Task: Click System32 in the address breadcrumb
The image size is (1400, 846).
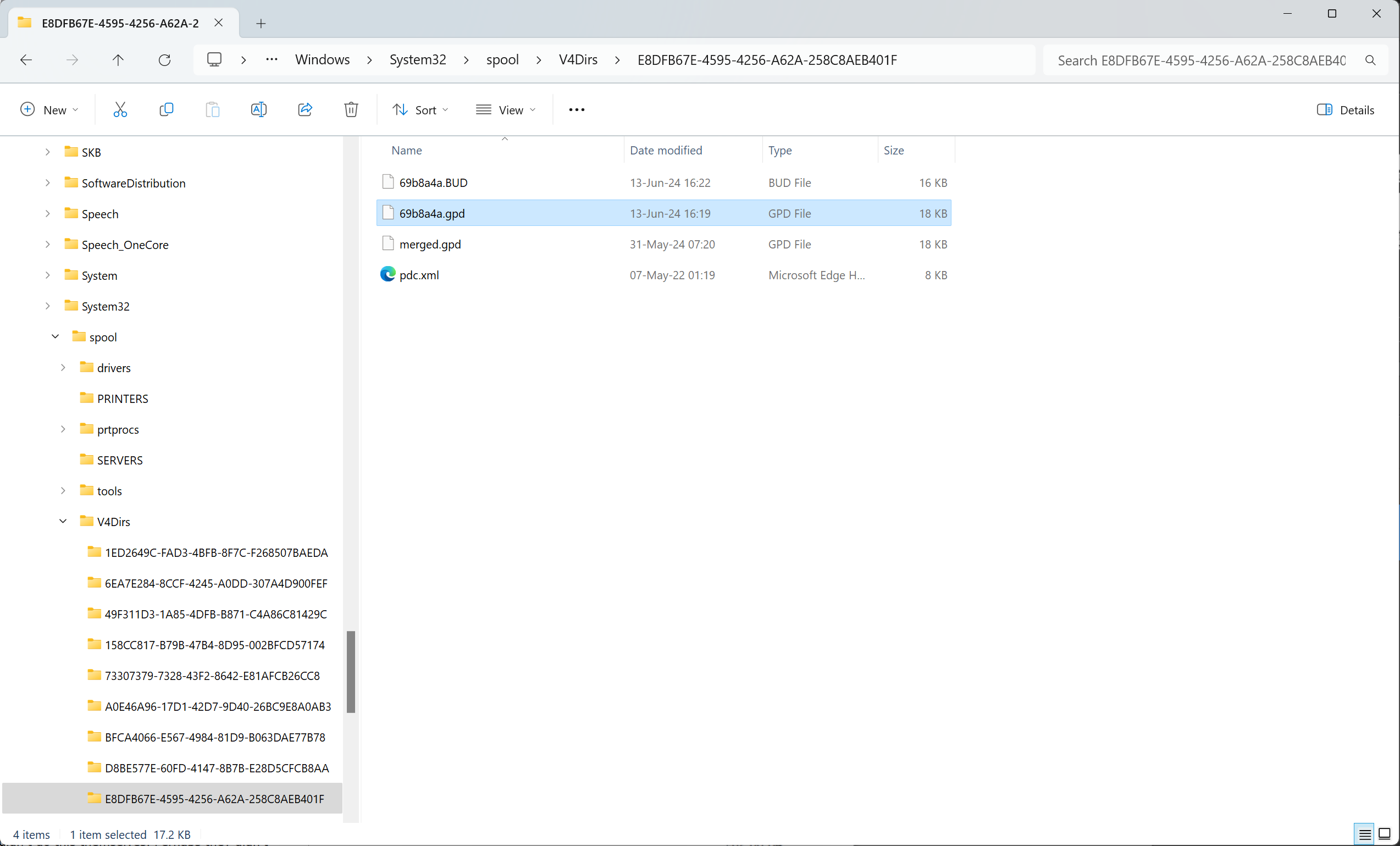Action: point(418,60)
